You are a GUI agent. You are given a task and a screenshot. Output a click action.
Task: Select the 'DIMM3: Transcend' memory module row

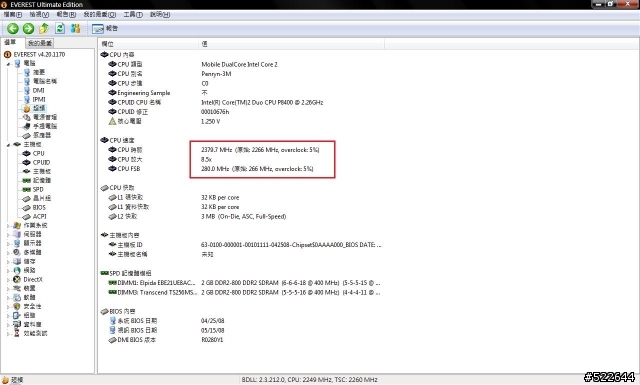(245, 292)
